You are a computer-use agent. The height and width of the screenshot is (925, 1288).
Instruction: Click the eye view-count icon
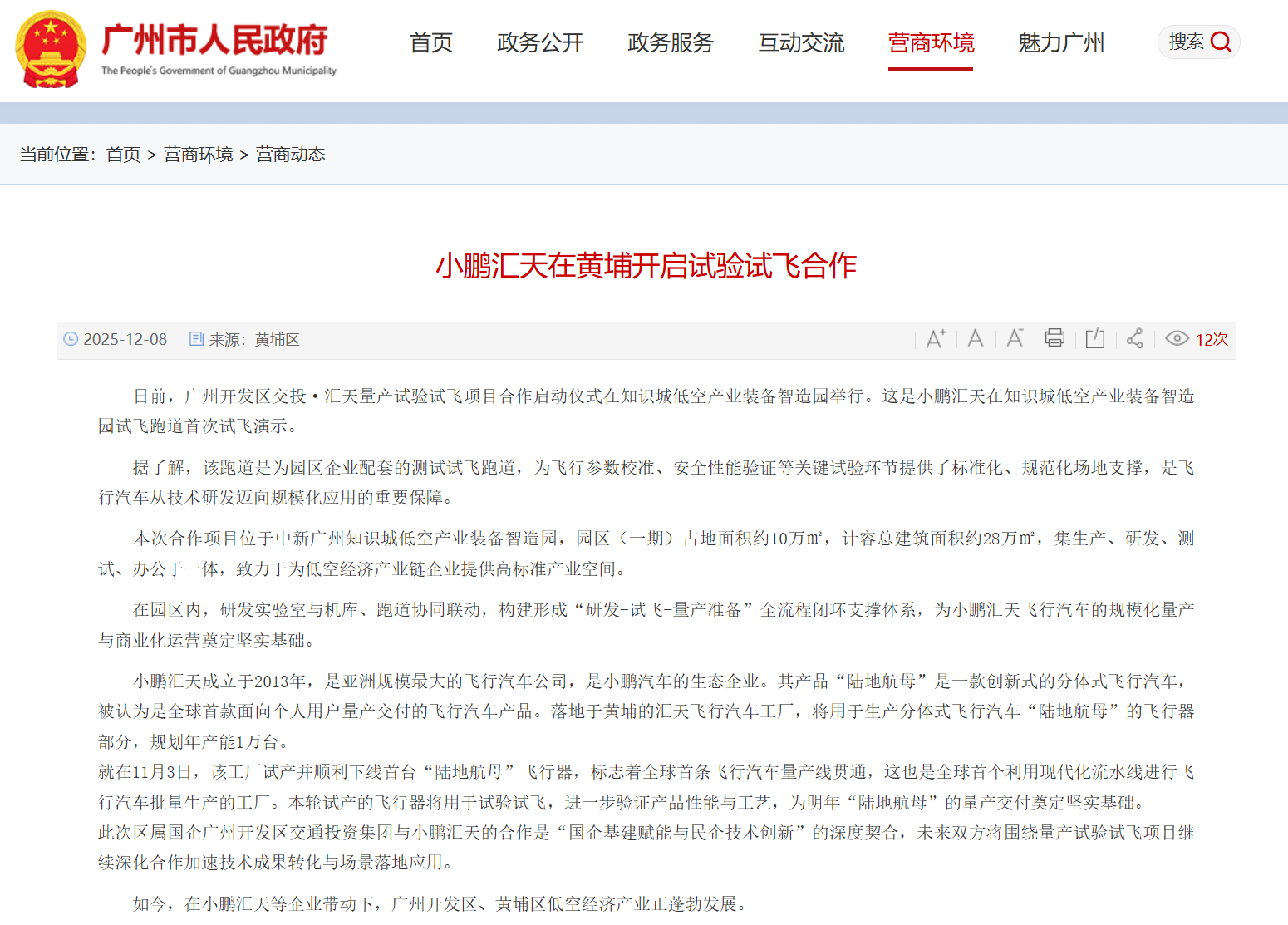[1177, 338]
